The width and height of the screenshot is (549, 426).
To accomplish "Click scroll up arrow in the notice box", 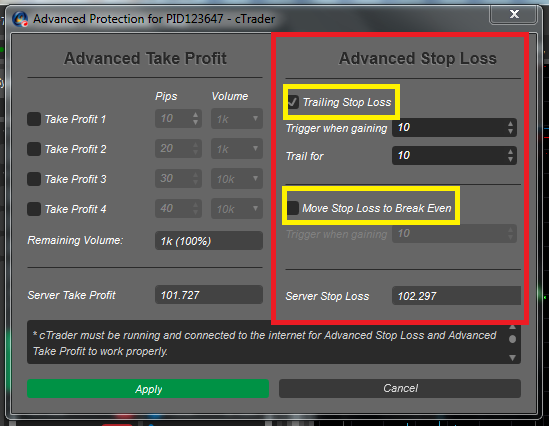I will (x=512, y=327).
